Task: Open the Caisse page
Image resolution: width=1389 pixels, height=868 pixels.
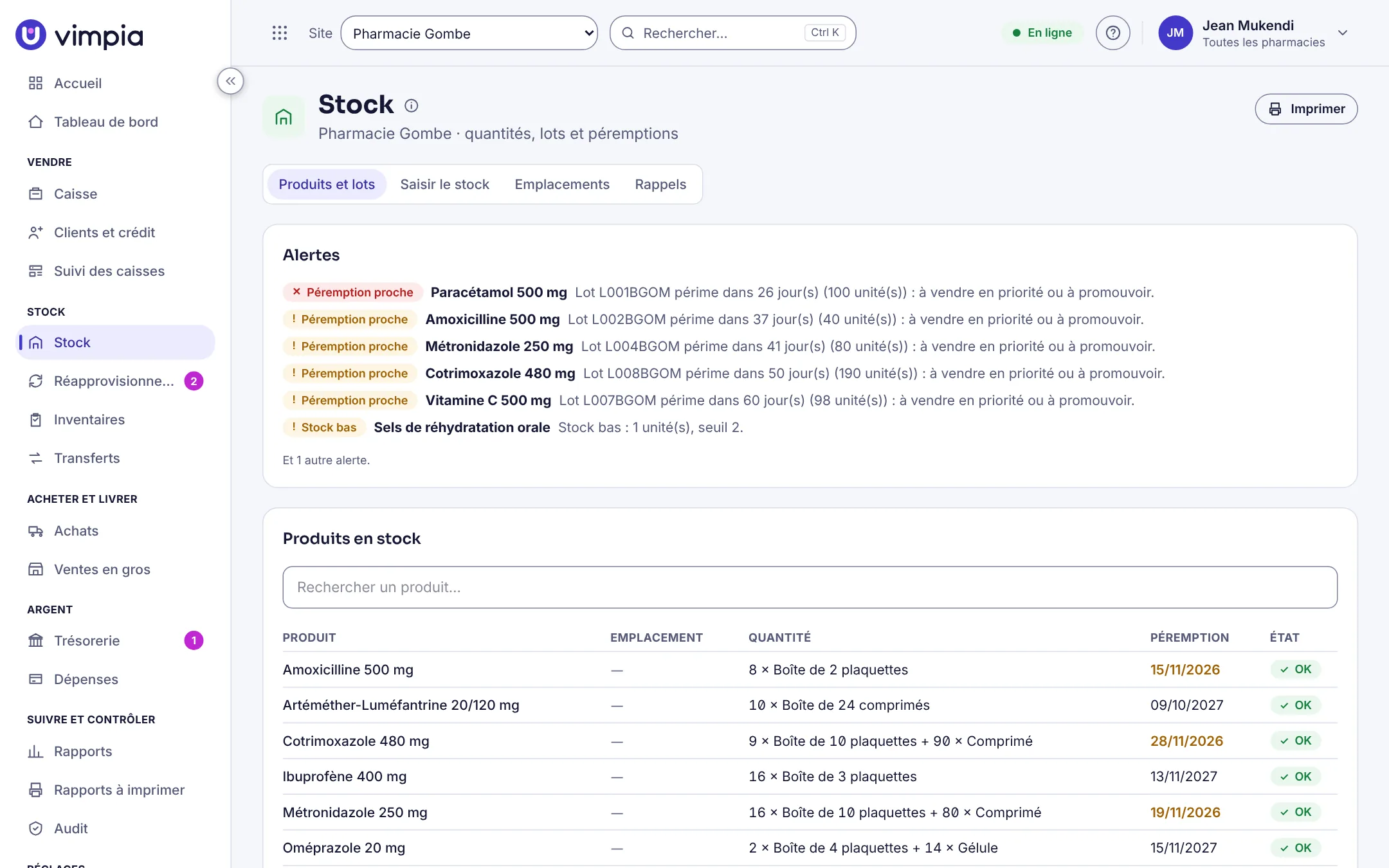Action: click(x=115, y=194)
